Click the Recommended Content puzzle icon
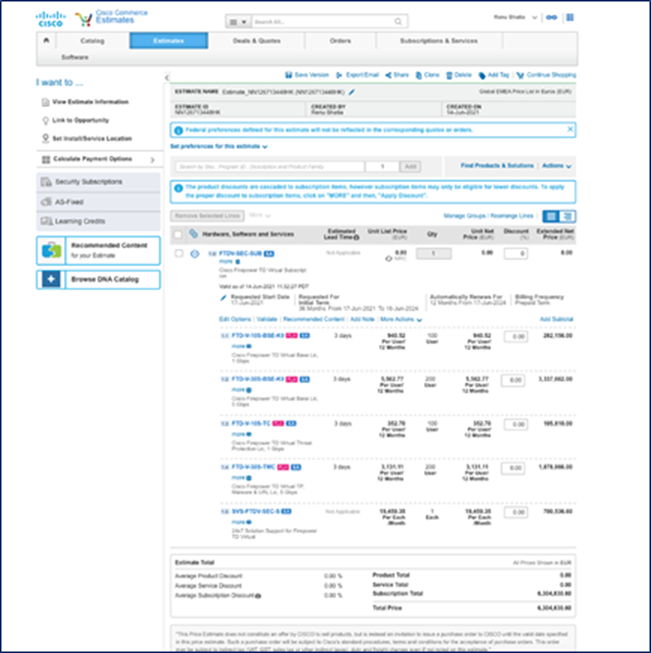This screenshot has height=653, width=651. (51, 251)
